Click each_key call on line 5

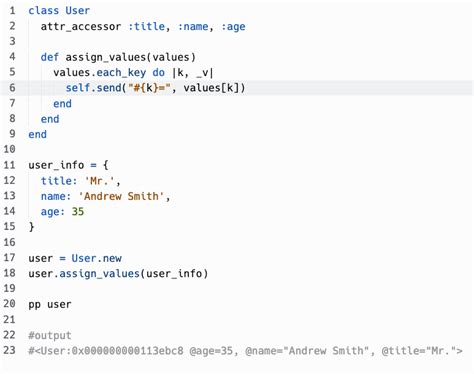tap(121, 73)
